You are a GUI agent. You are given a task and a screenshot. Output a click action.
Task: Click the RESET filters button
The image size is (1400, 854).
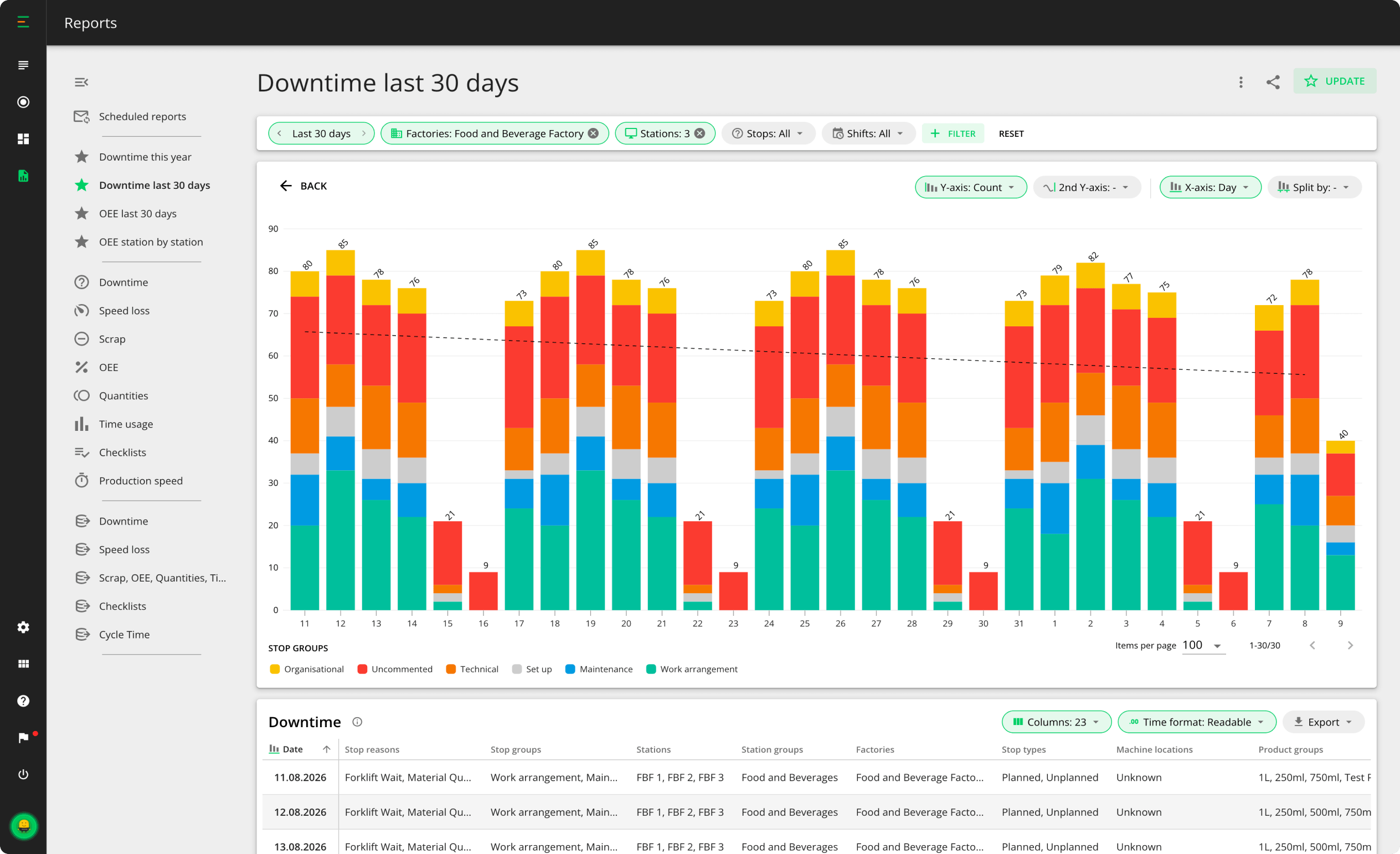pos(1011,133)
